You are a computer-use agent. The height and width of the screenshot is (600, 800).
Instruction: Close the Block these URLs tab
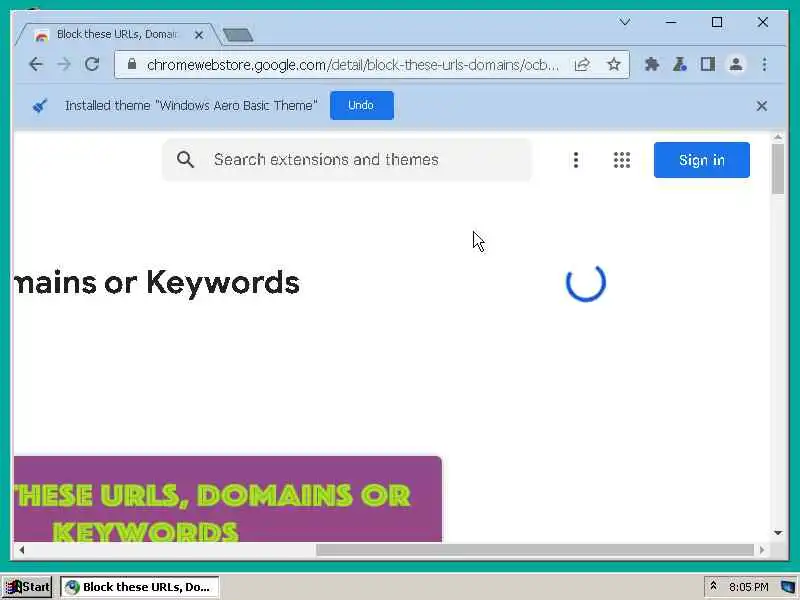pyautogui.click(x=199, y=35)
